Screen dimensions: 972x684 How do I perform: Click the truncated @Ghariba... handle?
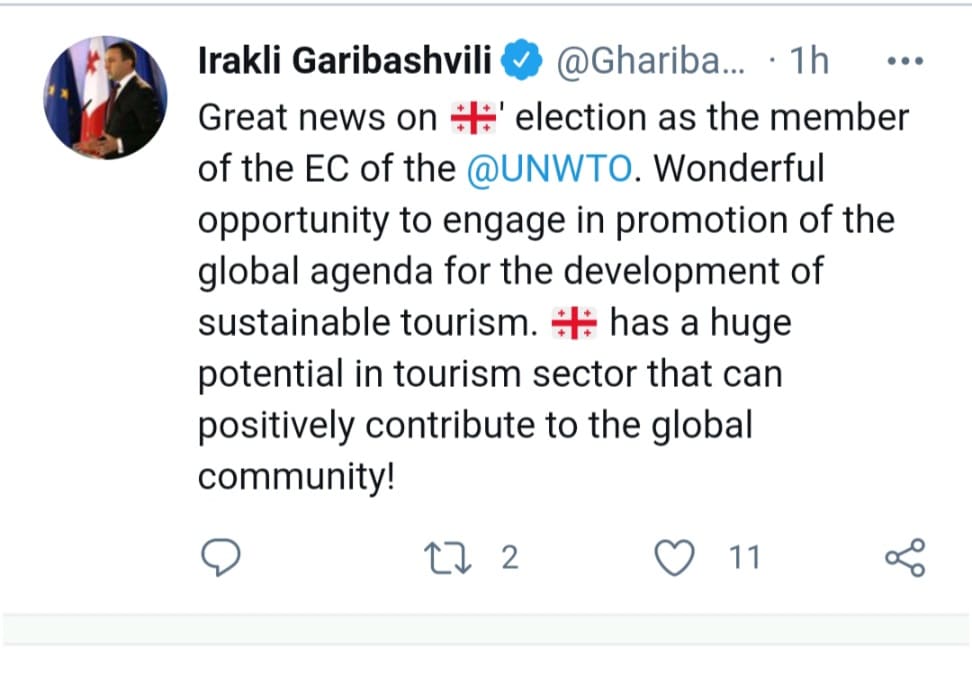point(648,63)
